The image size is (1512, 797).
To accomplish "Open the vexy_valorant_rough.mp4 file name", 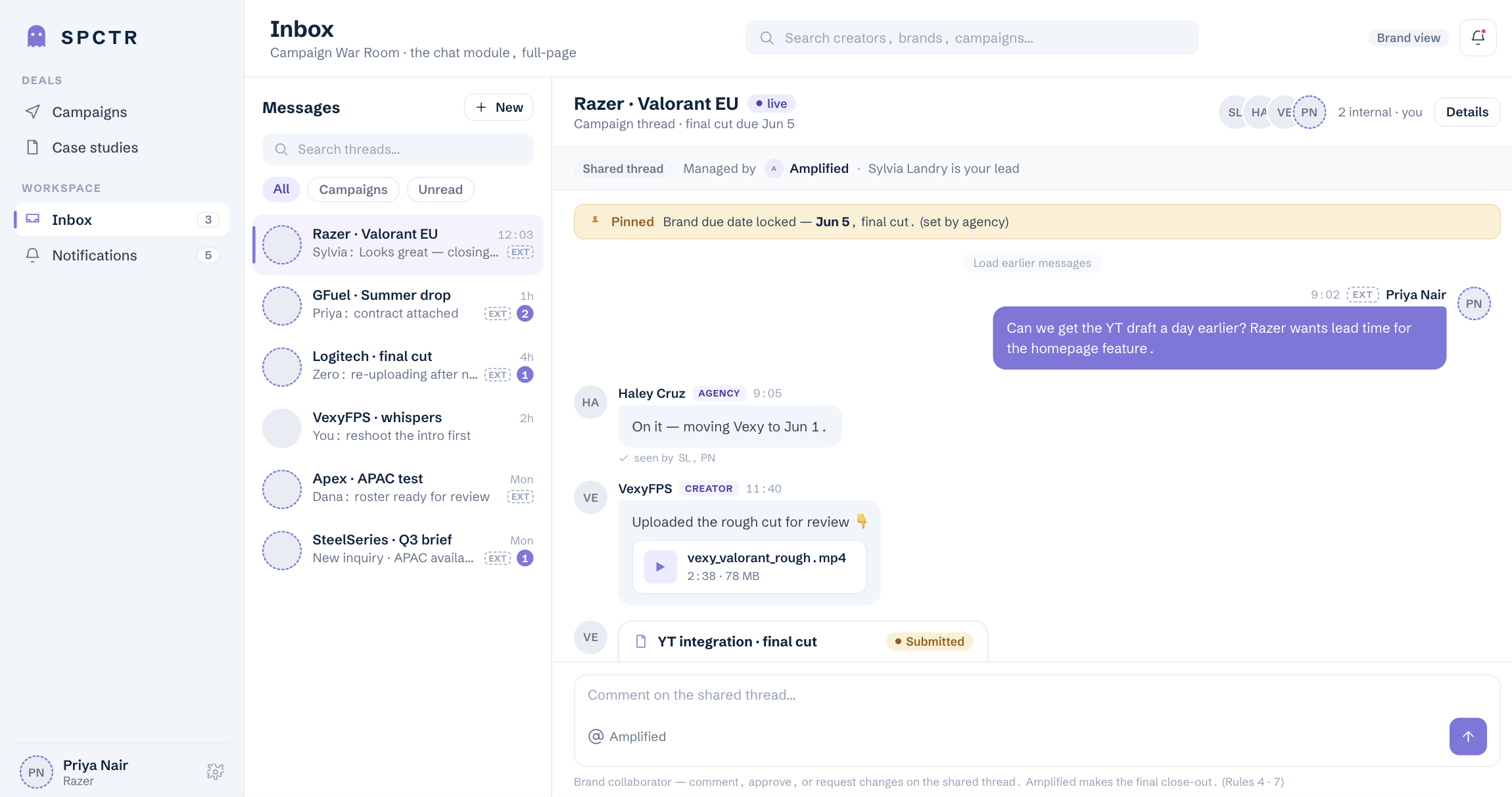I will 767,558.
